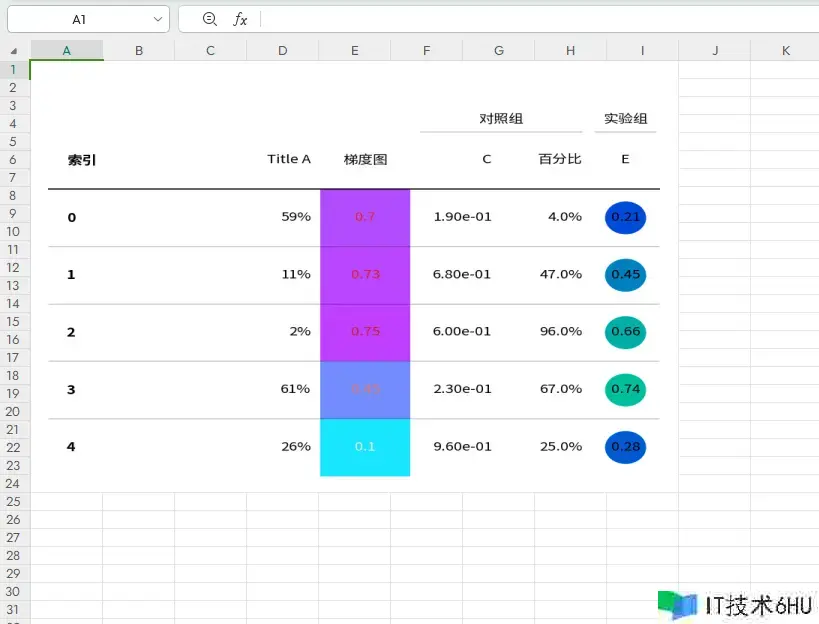Click the blue 0.21 circle in column E
Screen dimensions: 819x624
point(625,217)
